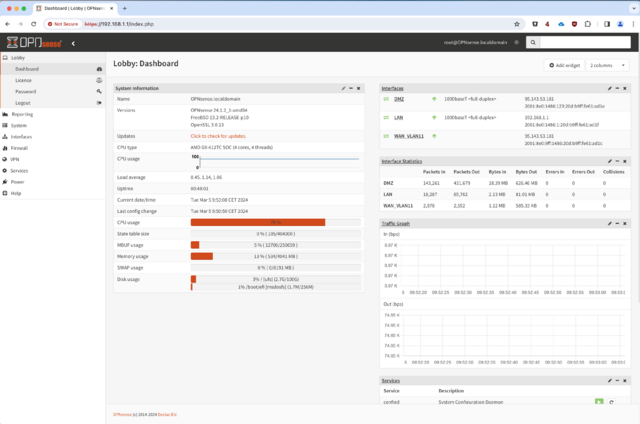
Task: Focus the search input field in header
Action: pos(585,42)
